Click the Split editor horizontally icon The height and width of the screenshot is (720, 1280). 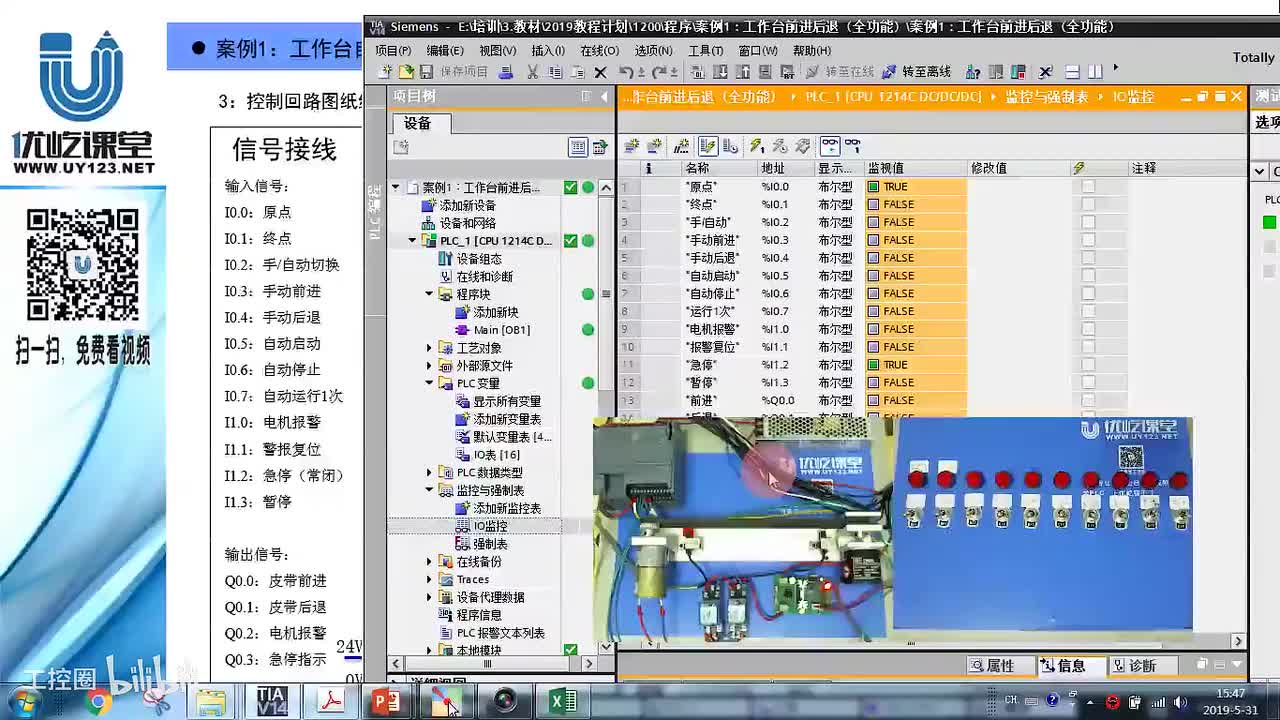(x=1072, y=72)
